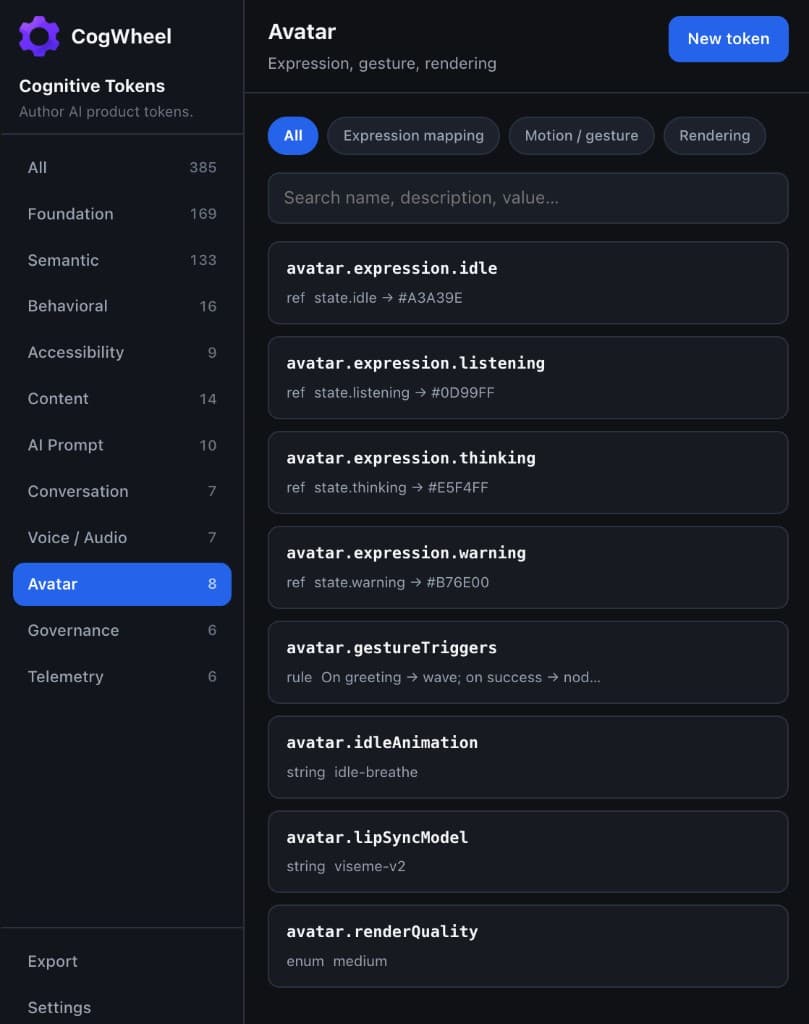Click the Cognitive Tokens heading

(92, 86)
